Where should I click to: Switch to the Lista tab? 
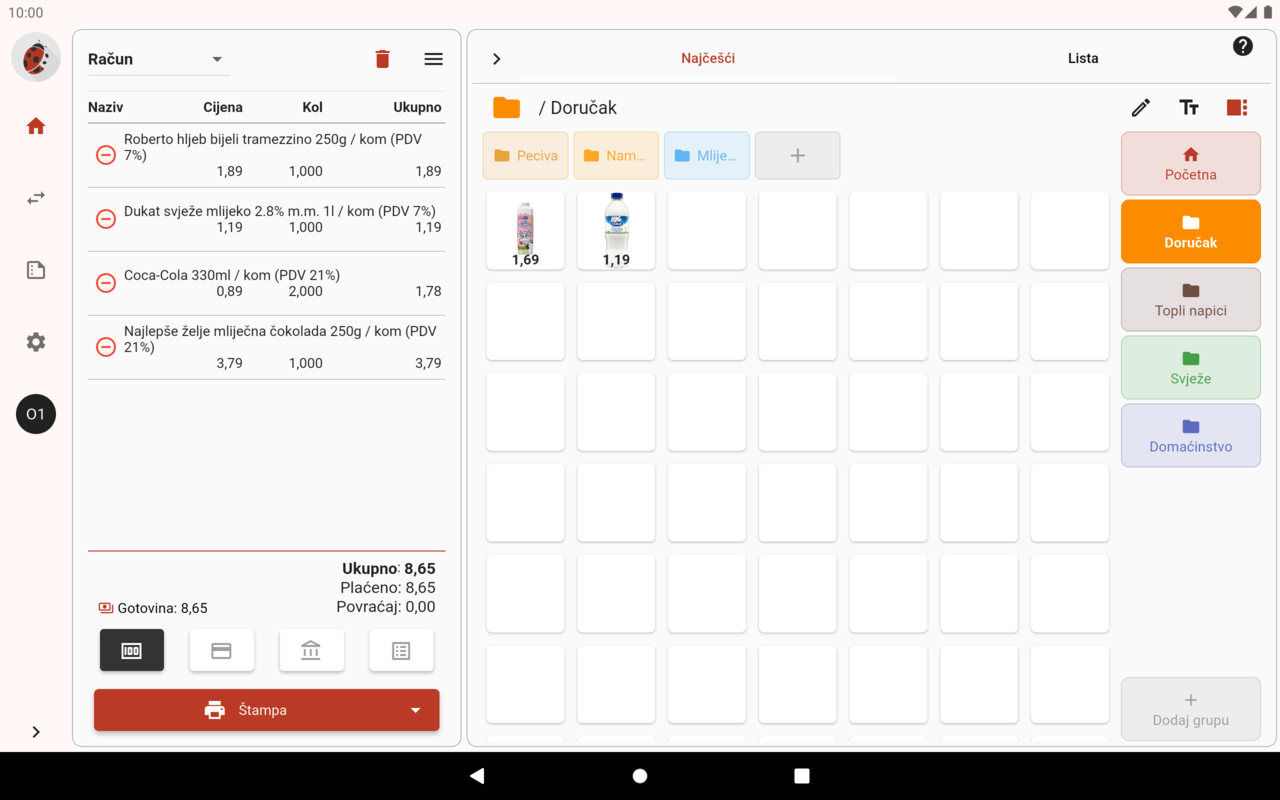pos(1083,58)
